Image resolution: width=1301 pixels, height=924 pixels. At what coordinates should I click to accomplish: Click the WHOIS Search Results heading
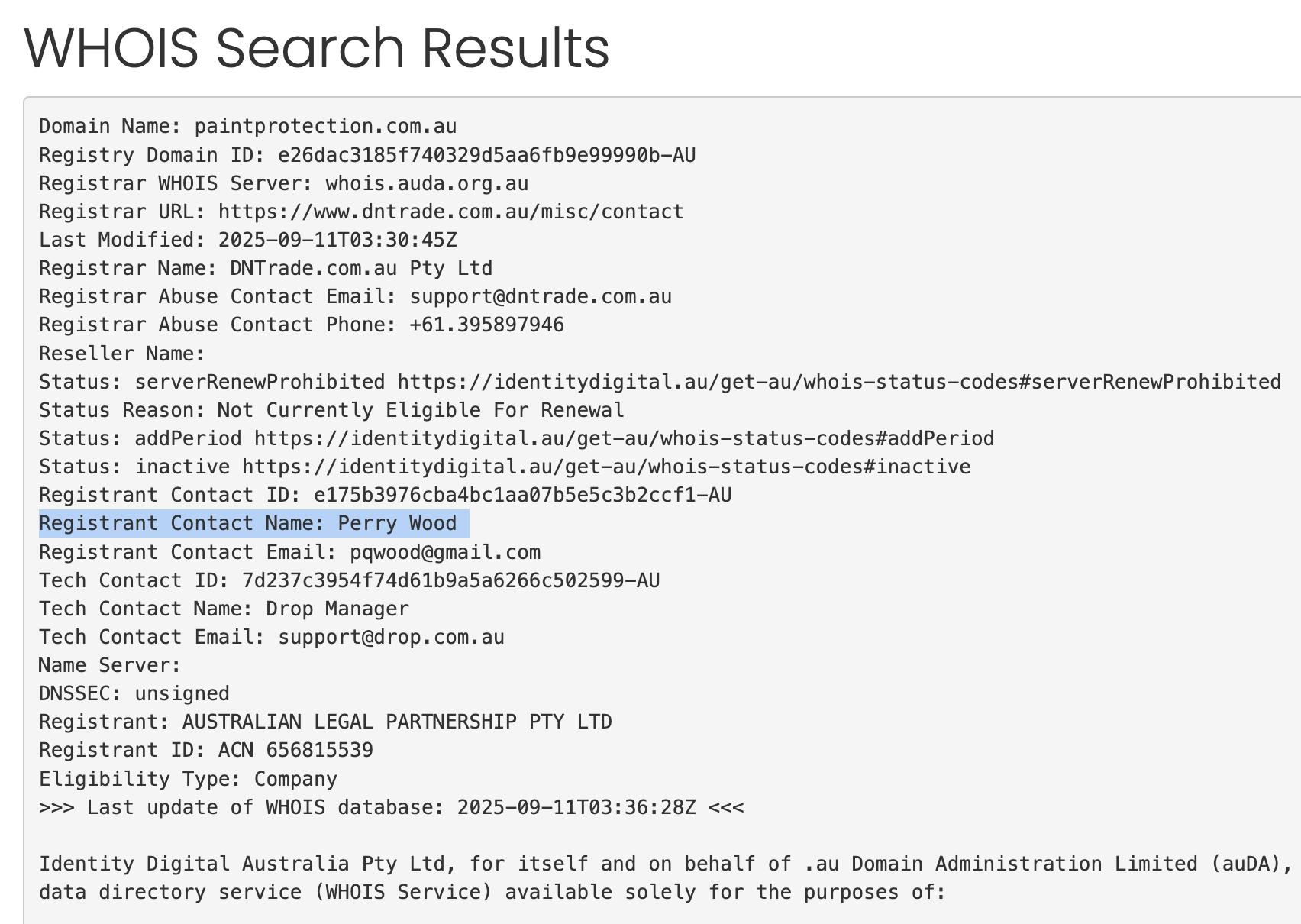click(317, 47)
